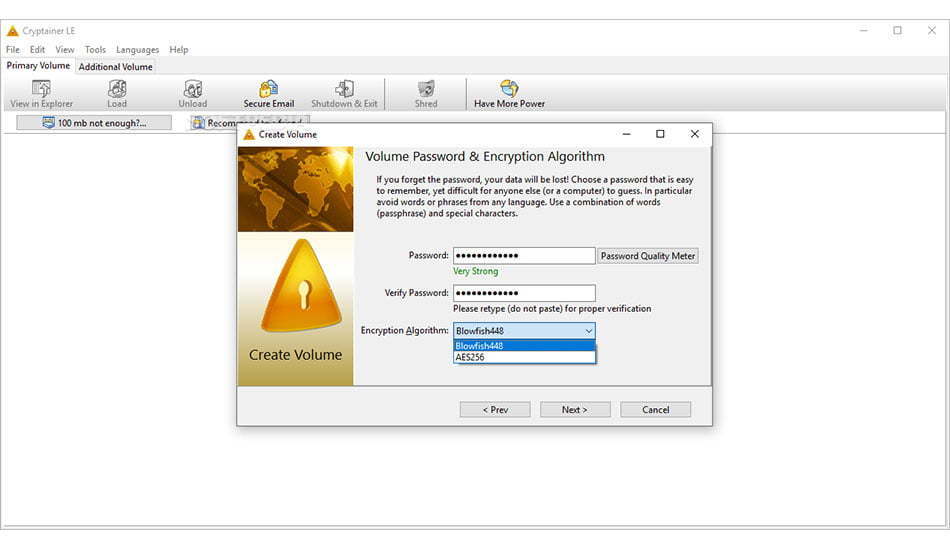This screenshot has width=950, height=548.
Task: Click the Shutdown & Exit toolbar icon
Action: pyautogui.click(x=344, y=89)
